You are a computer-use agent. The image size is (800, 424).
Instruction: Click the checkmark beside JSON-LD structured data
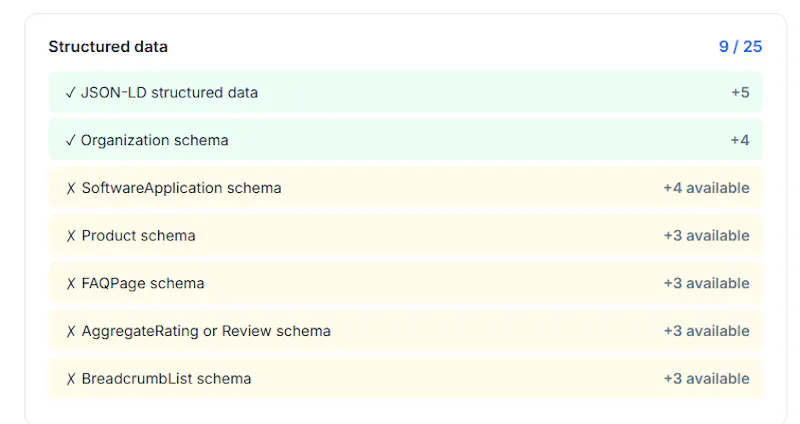click(70, 92)
